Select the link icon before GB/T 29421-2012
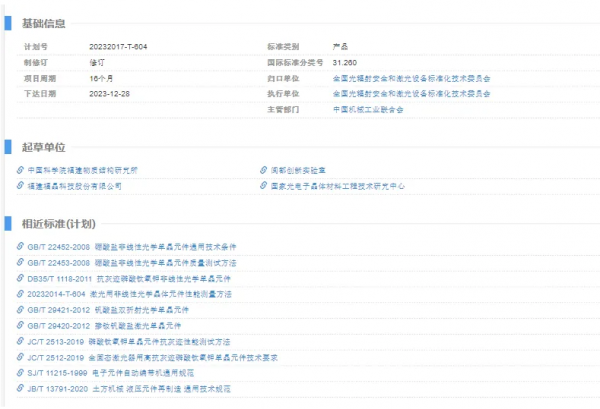This screenshot has height=409, width=600. pyautogui.click(x=20, y=310)
